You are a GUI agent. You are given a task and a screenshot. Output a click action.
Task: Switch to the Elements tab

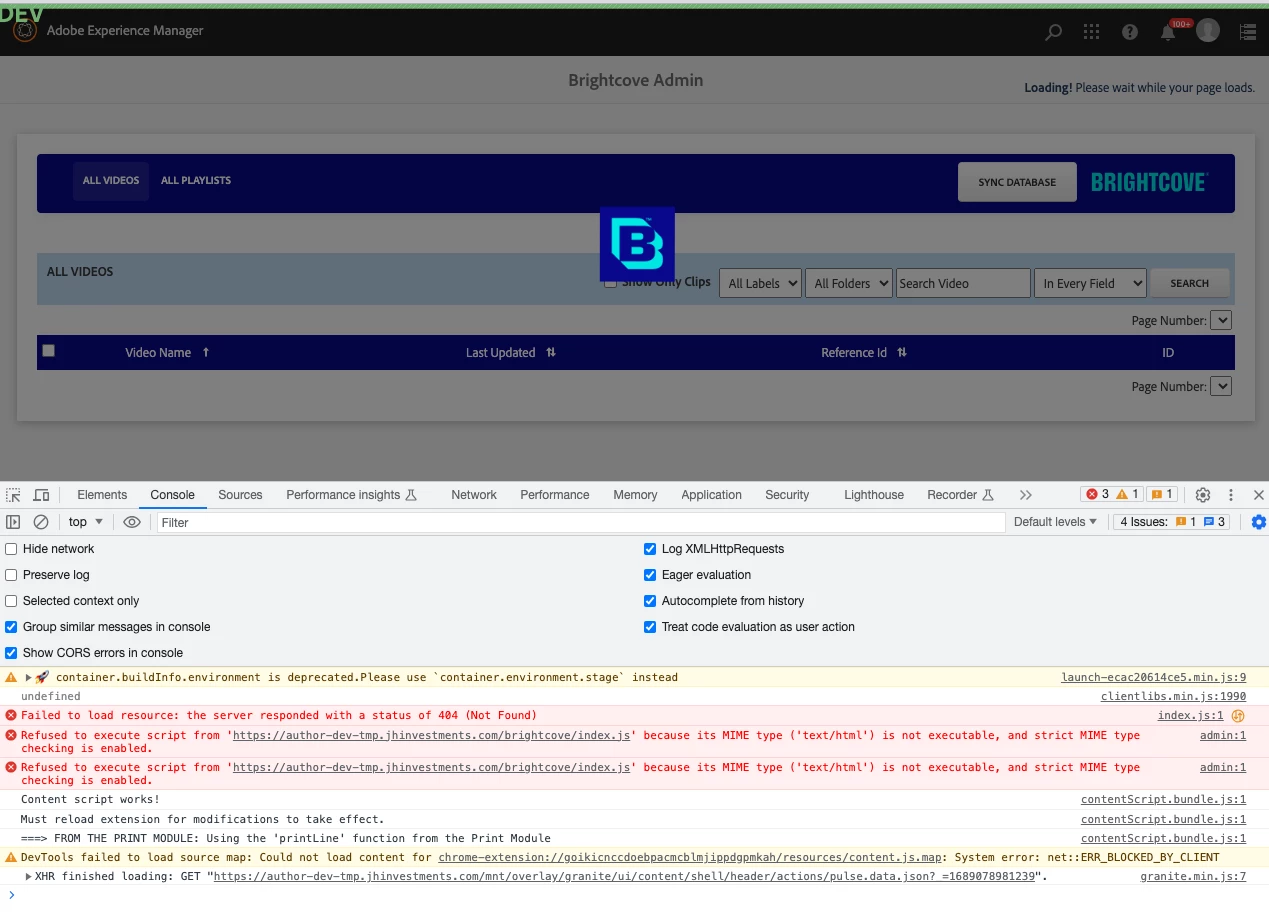tap(102, 495)
